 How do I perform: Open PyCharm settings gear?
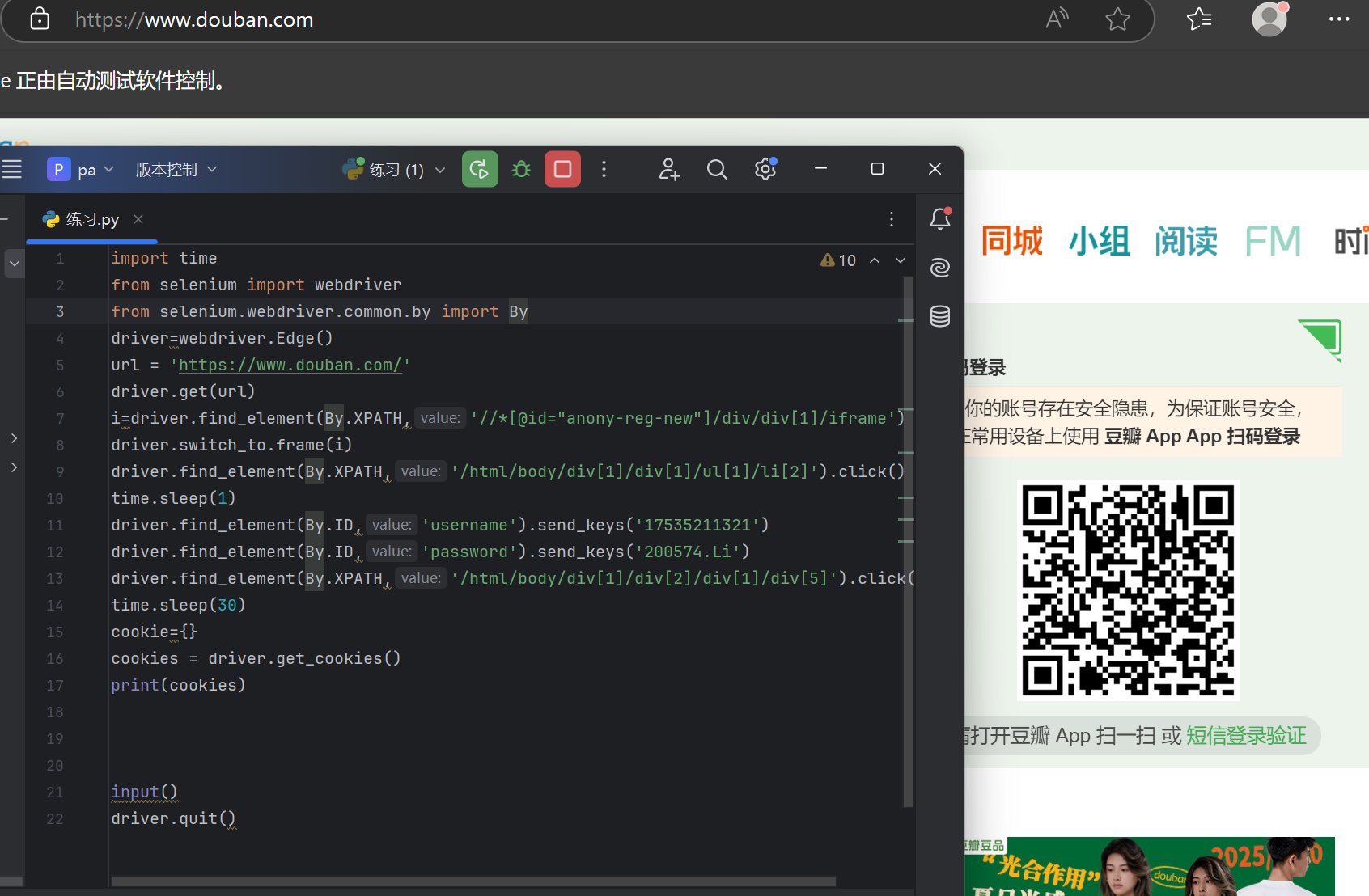coord(765,169)
